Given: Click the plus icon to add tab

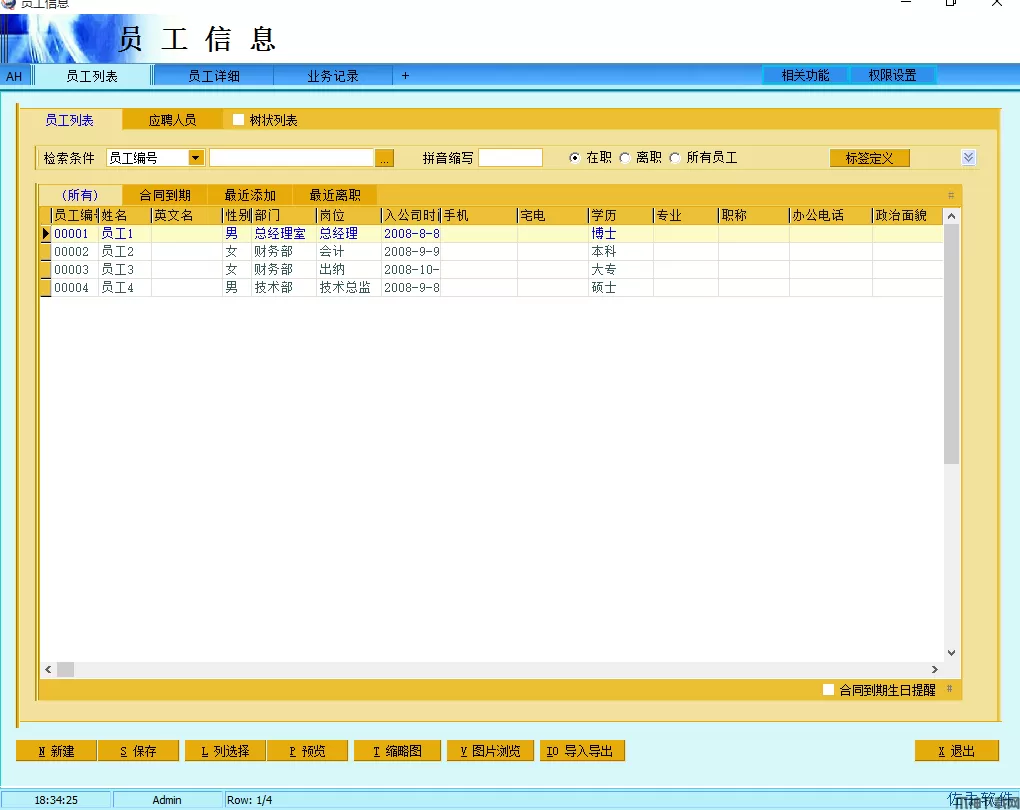Looking at the screenshot, I should [x=405, y=76].
